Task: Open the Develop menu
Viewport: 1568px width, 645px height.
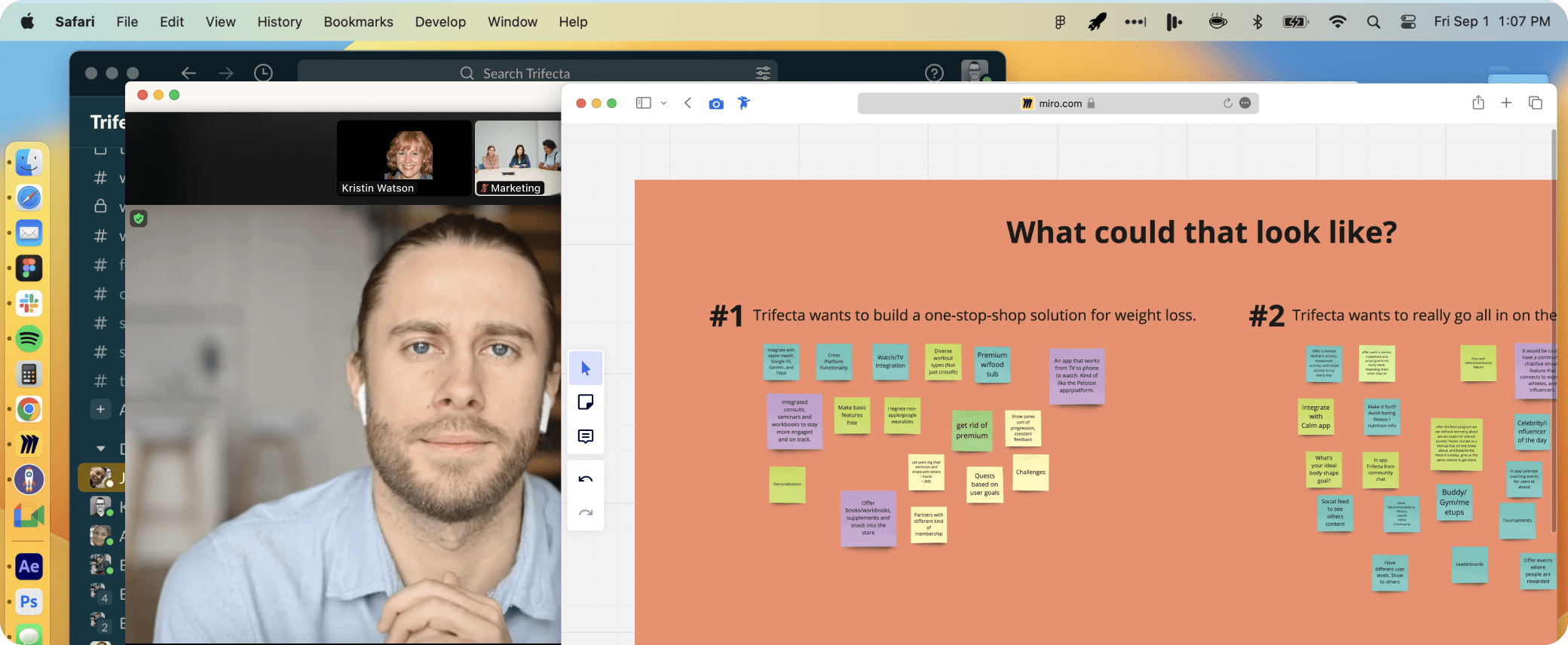Action: 440,22
